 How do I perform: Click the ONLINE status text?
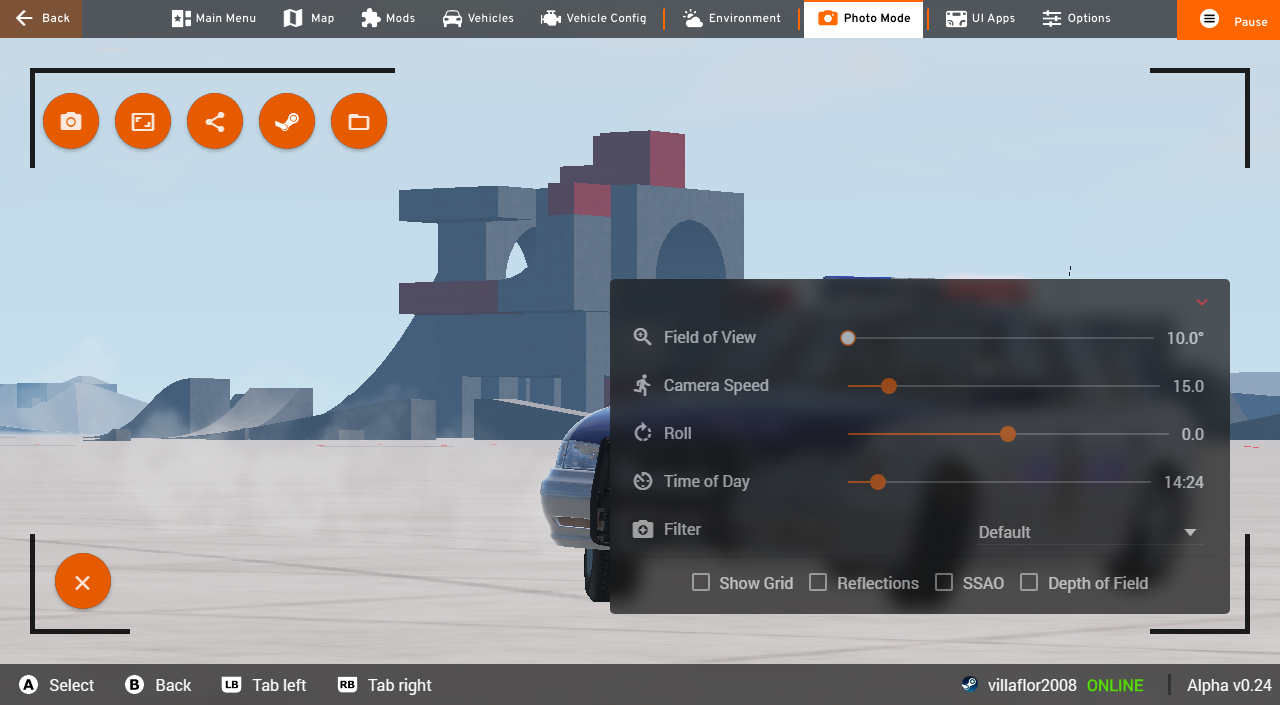(x=1115, y=685)
